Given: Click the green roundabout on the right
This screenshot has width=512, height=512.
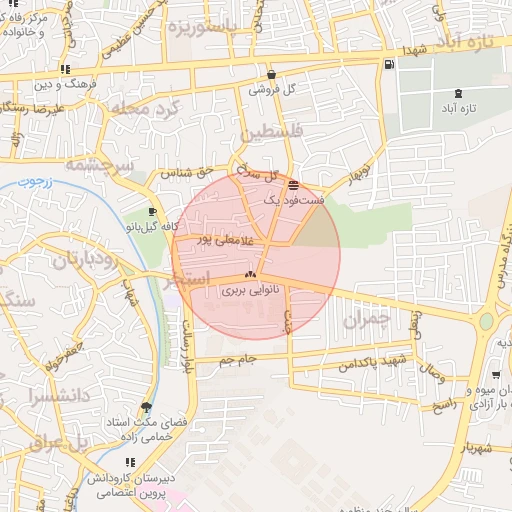Looking at the screenshot, I should [x=486, y=321].
